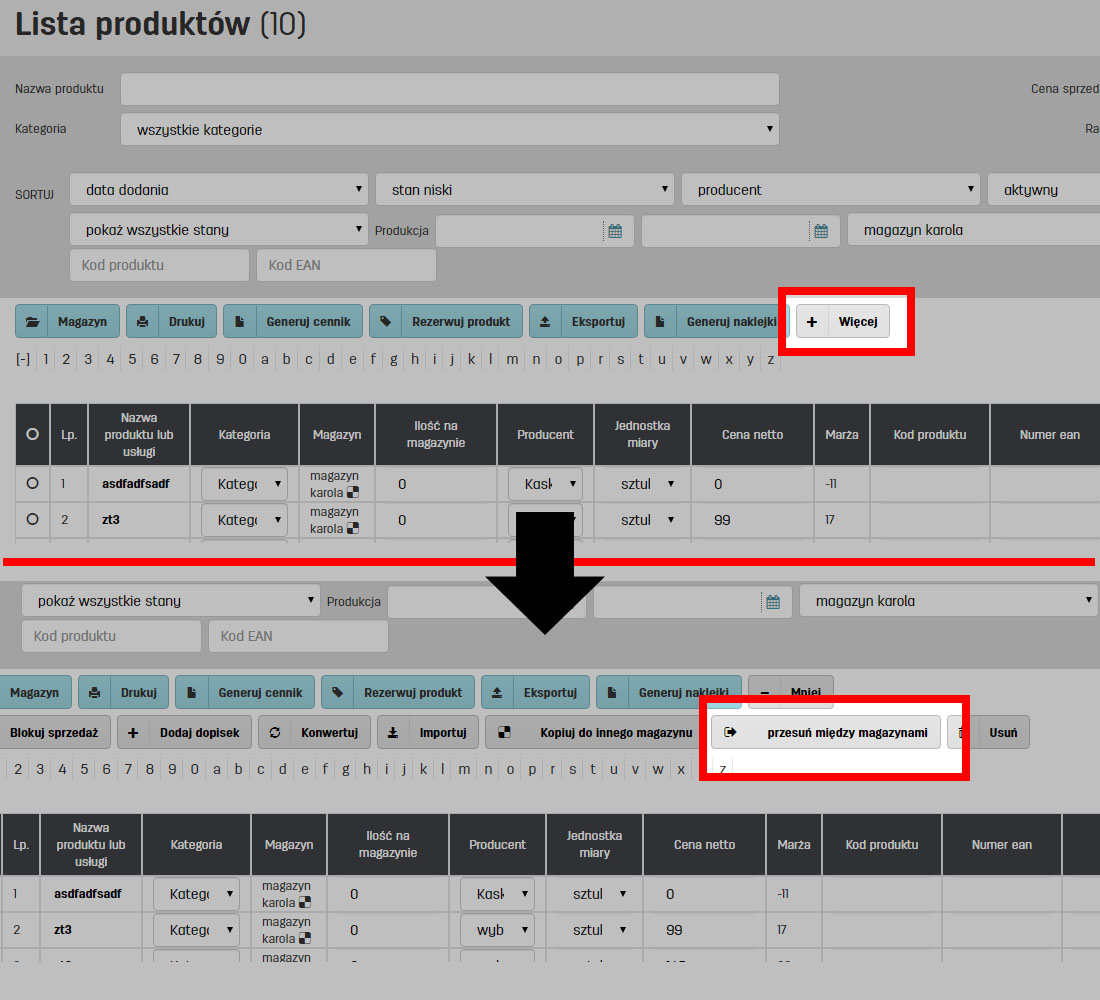Image resolution: width=1100 pixels, height=1000 pixels.
Task: Click the refresh icon on the Konwertuj button
Action: pos(275,732)
